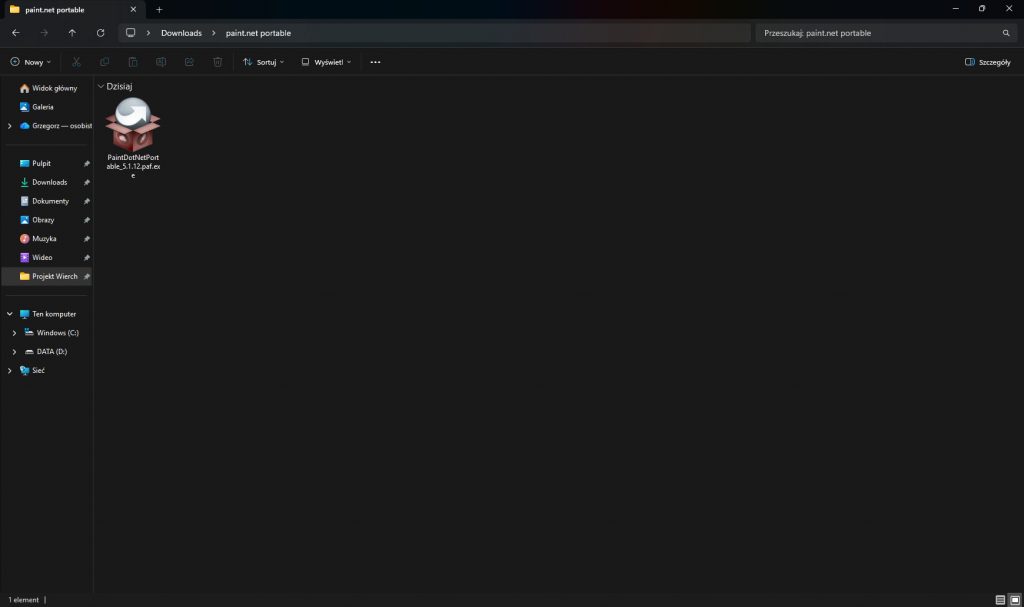The height and width of the screenshot is (607, 1024).
Task: Open Projekt Wierch folder in sidebar
Action: [x=54, y=276]
